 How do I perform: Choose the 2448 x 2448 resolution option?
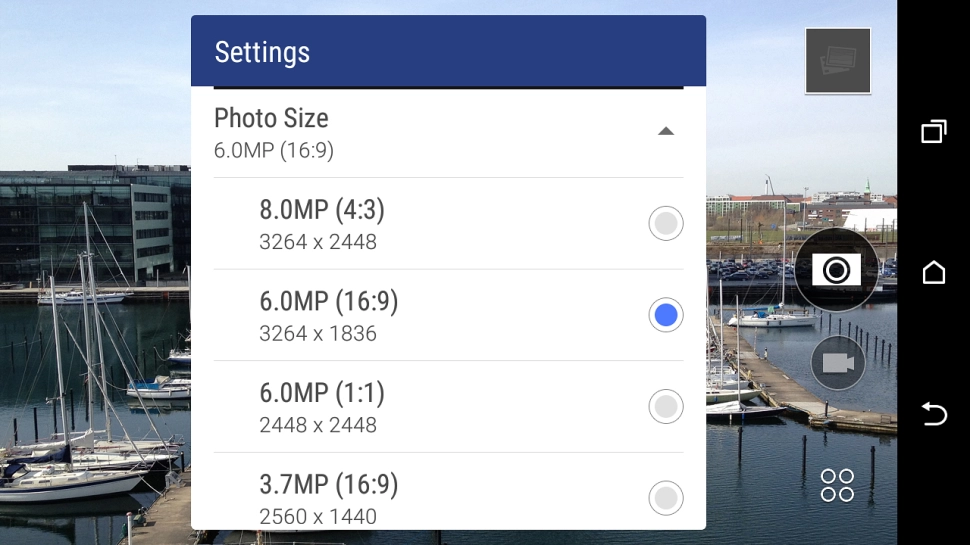pos(318,425)
